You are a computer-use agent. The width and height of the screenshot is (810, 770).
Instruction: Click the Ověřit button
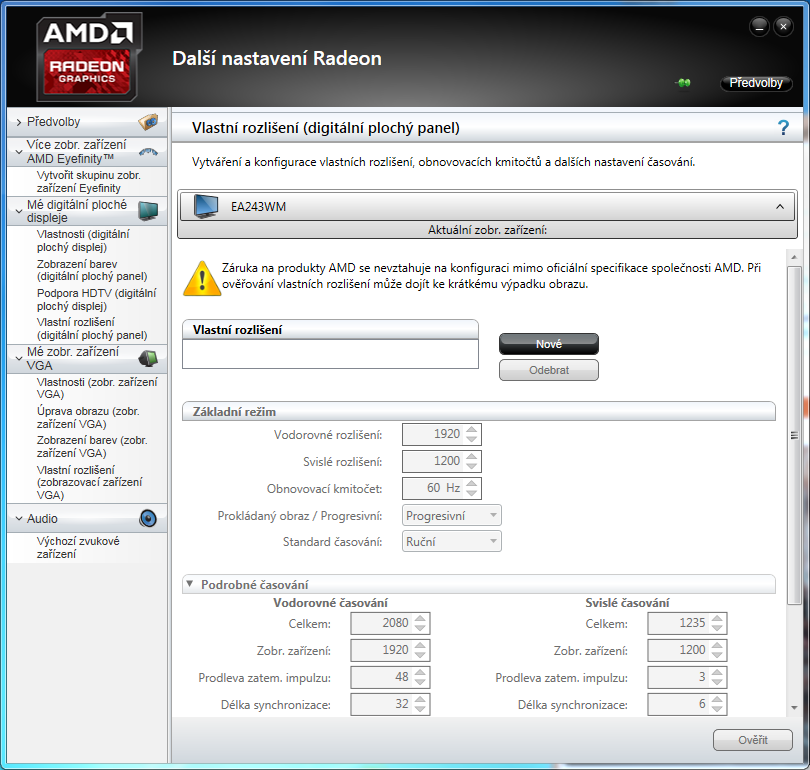tap(752, 740)
